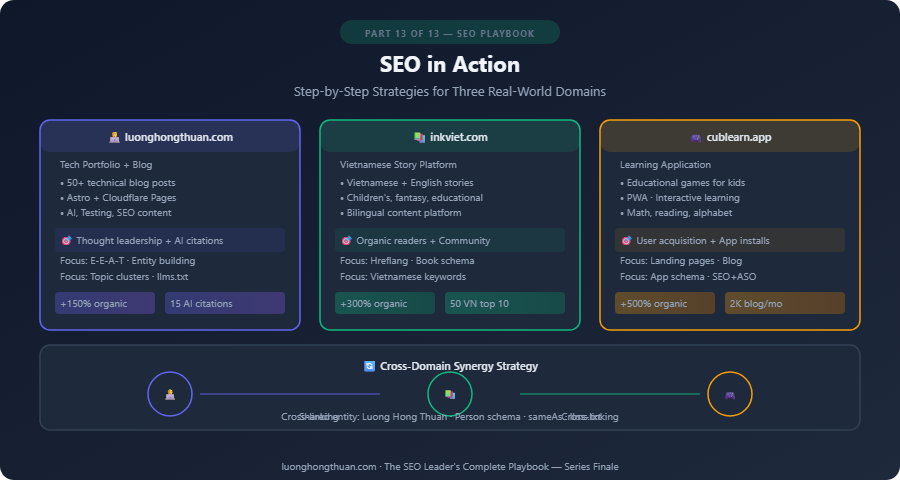Image resolution: width=900 pixels, height=480 pixels.
Task: Click the footer Series Finale caption
Action: [x=450, y=467]
